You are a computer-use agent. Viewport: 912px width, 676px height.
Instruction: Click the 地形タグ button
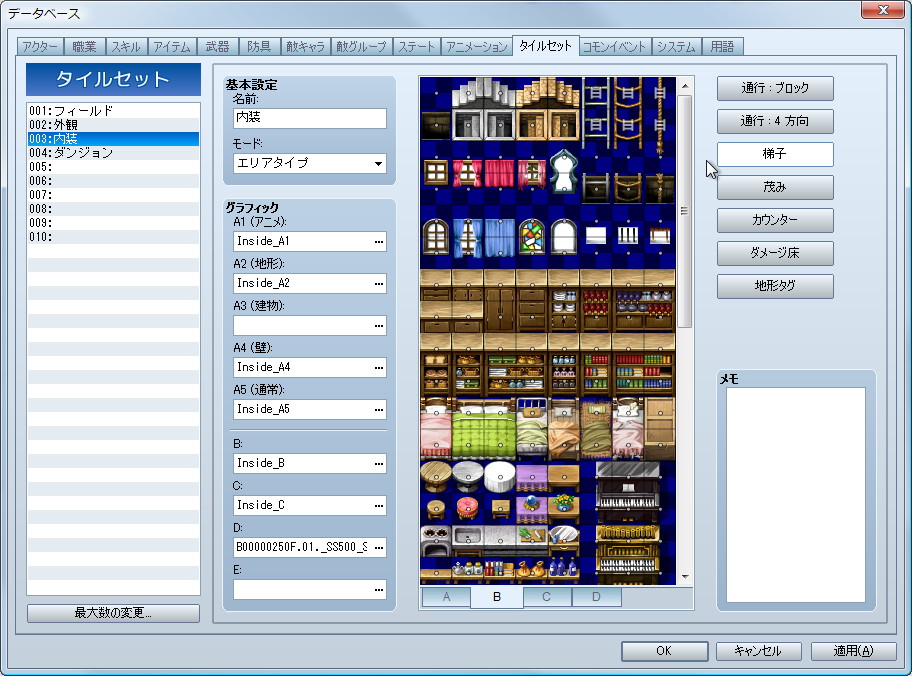(775, 286)
